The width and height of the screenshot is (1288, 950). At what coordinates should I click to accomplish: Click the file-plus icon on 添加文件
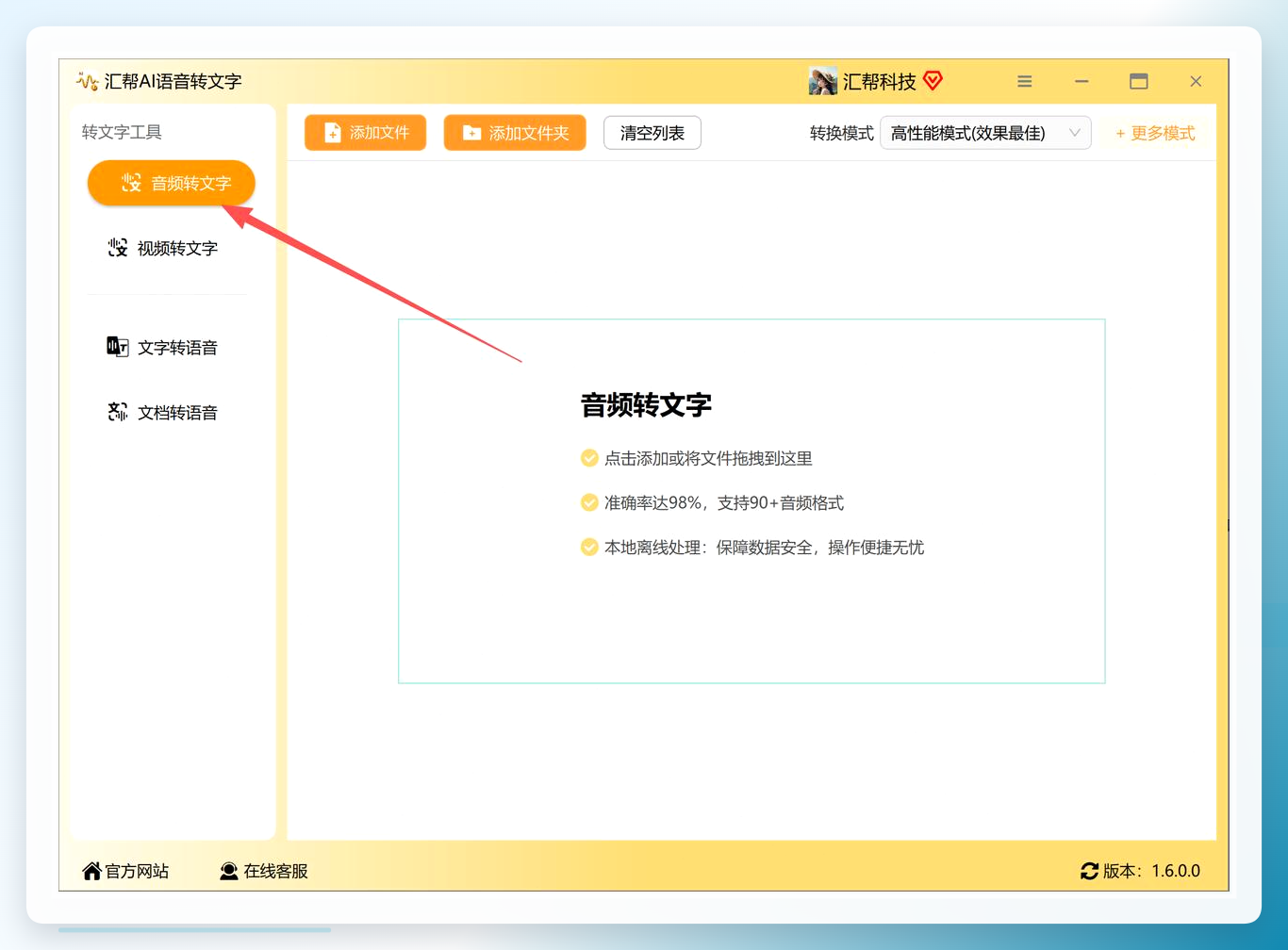[x=333, y=133]
